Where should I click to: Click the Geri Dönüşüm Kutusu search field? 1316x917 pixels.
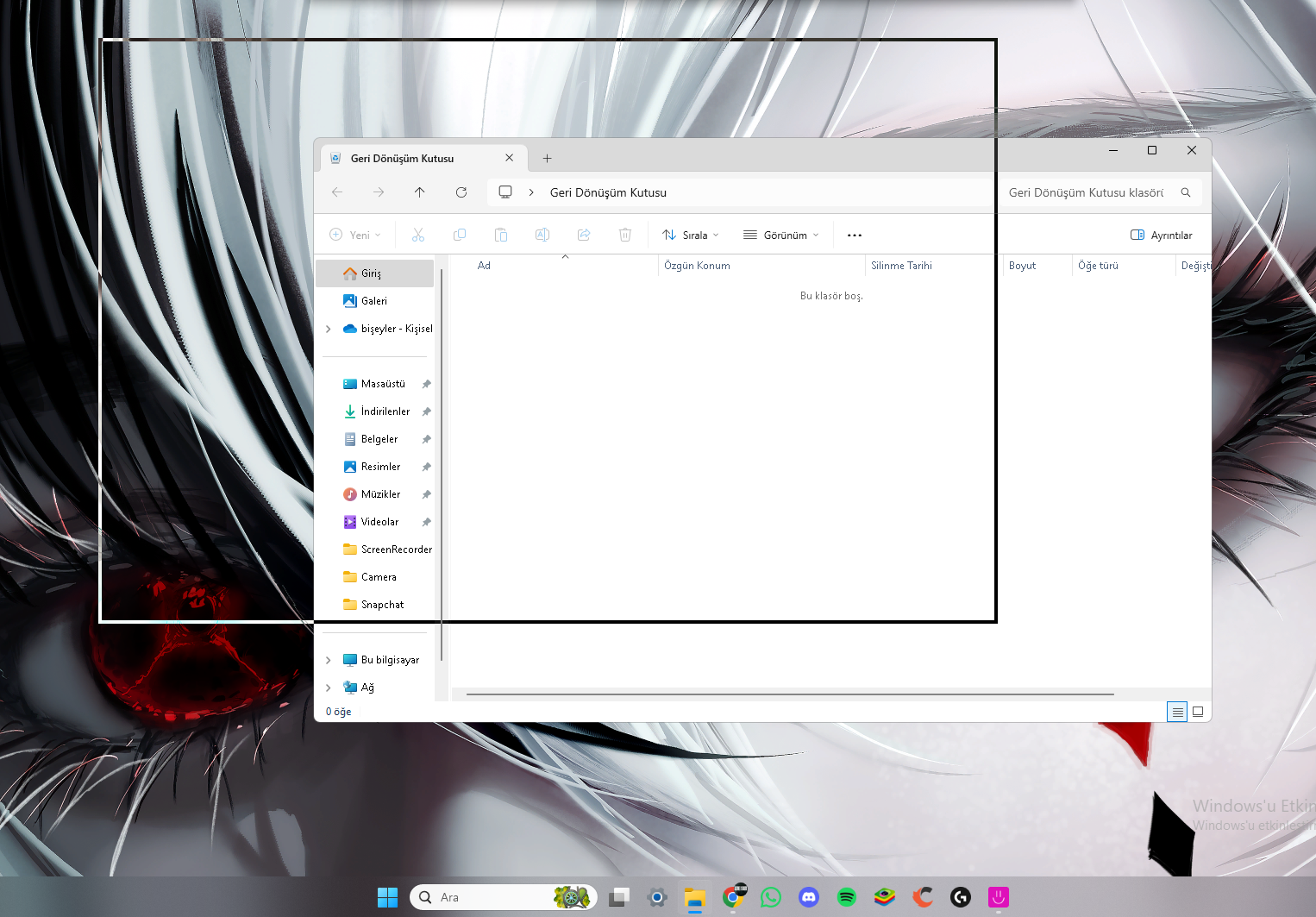[1087, 192]
